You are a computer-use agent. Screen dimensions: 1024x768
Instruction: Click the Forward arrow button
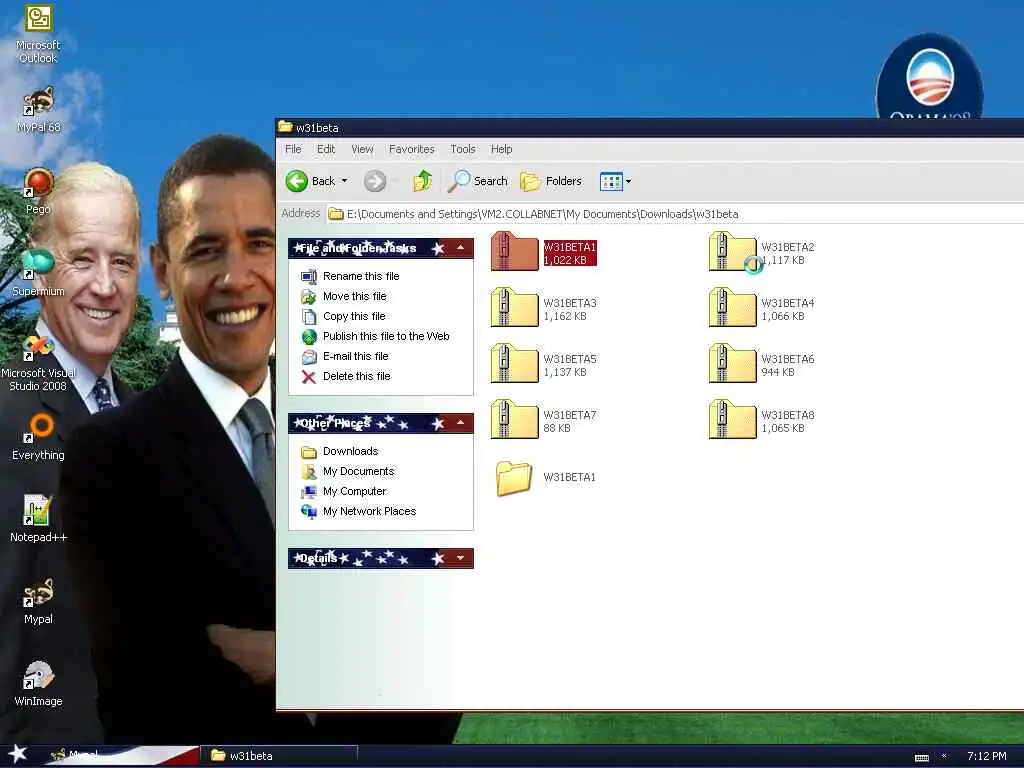(375, 181)
